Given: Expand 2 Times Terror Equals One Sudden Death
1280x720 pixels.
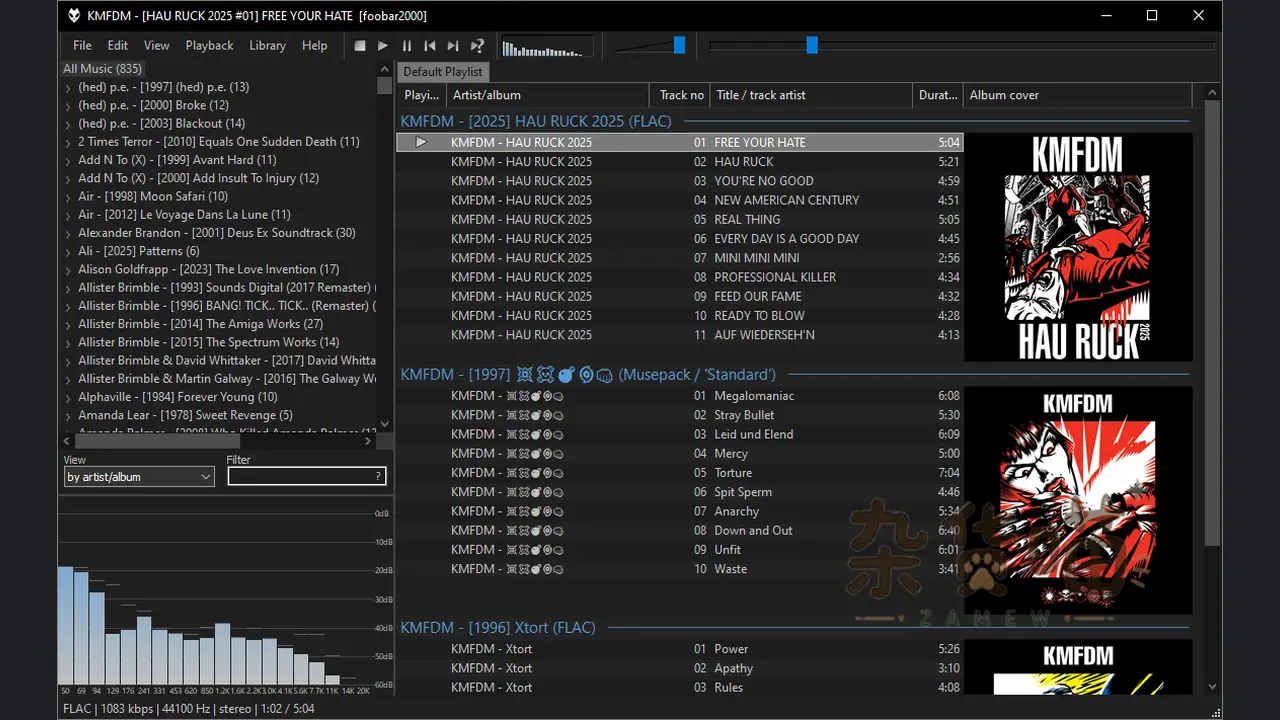Looking at the screenshot, I should [68, 143].
